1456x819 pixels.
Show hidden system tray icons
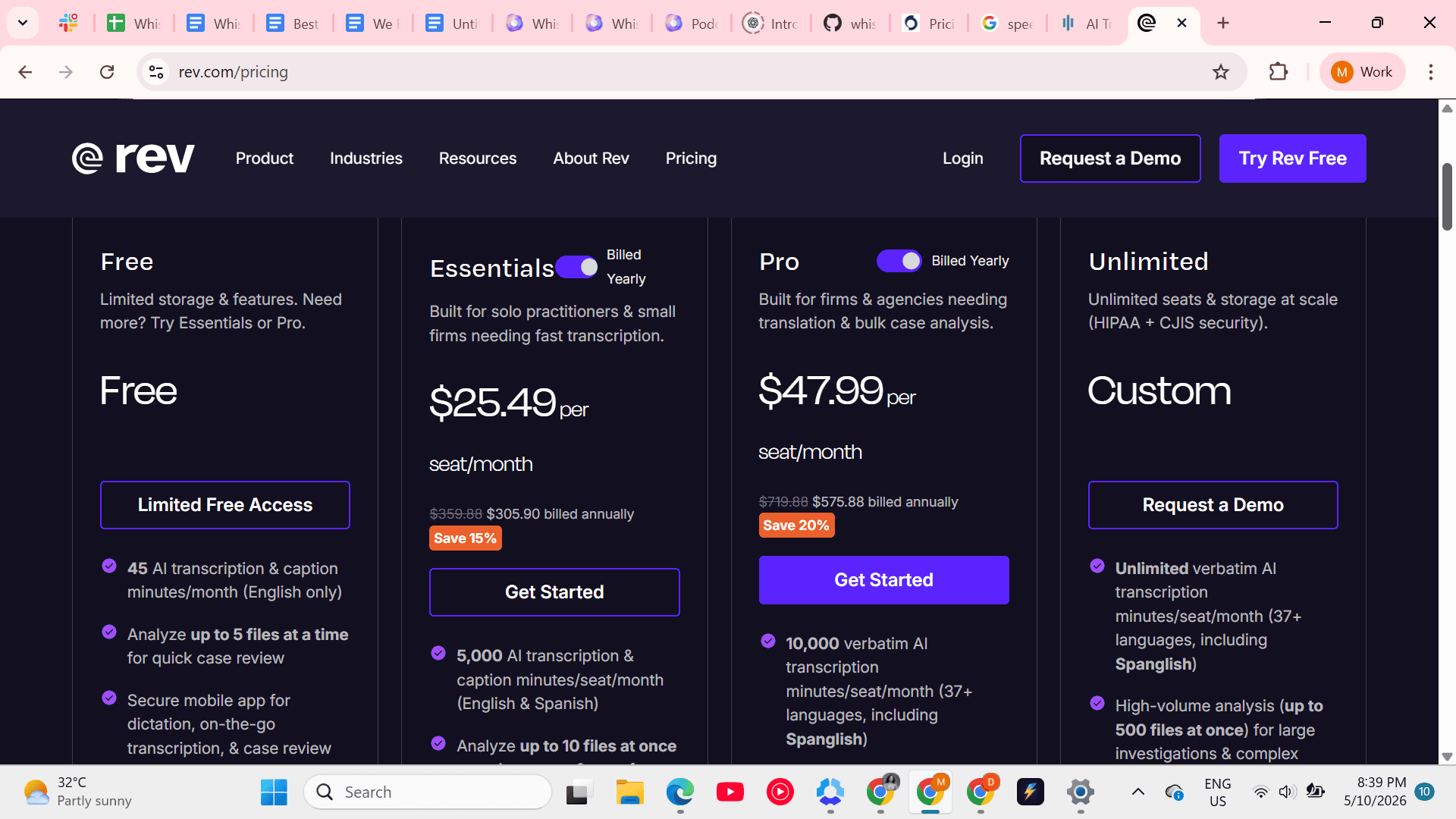[x=1138, y=792]
